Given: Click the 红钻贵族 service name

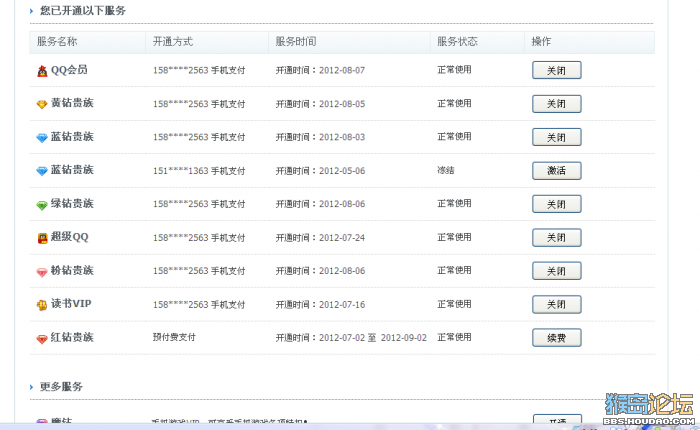Looking at the screenshot, I should click(72, 337).
